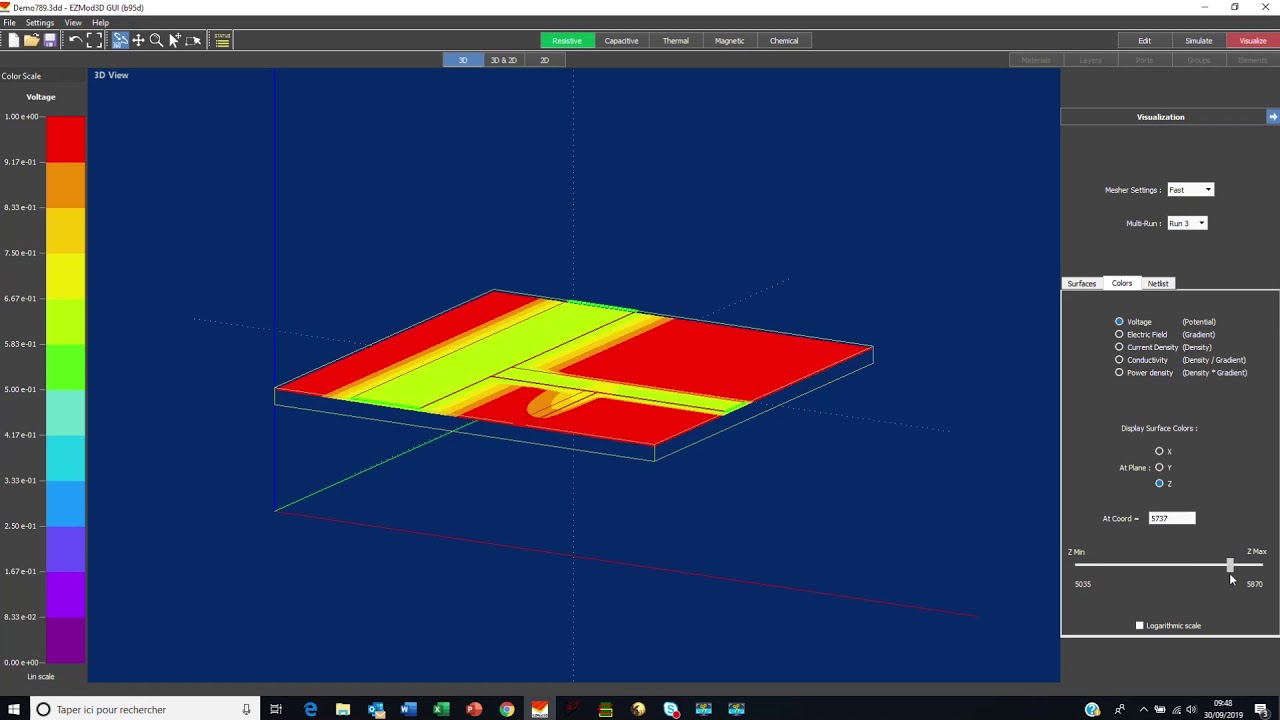
Task: Click the Visualize mode button
Action: click(x=1253, y=41)
